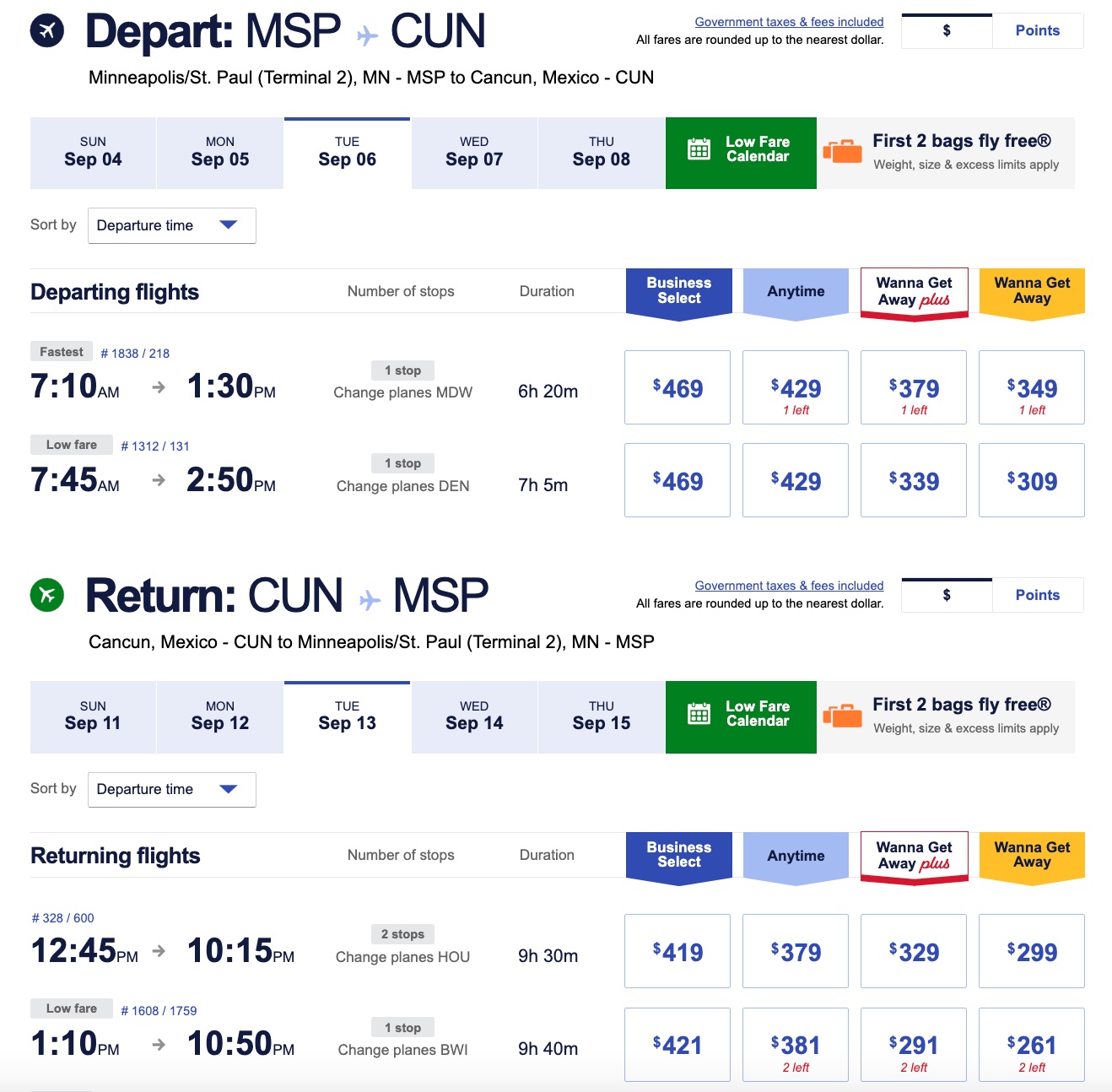Select the Wed Sep 07 departure date tab
This screenshot has height=1092, width=1112.
[473, 153]
